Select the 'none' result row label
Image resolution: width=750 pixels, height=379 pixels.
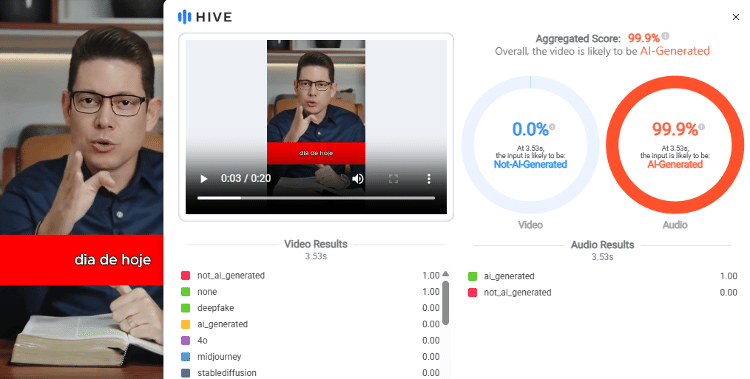point(207,292)
